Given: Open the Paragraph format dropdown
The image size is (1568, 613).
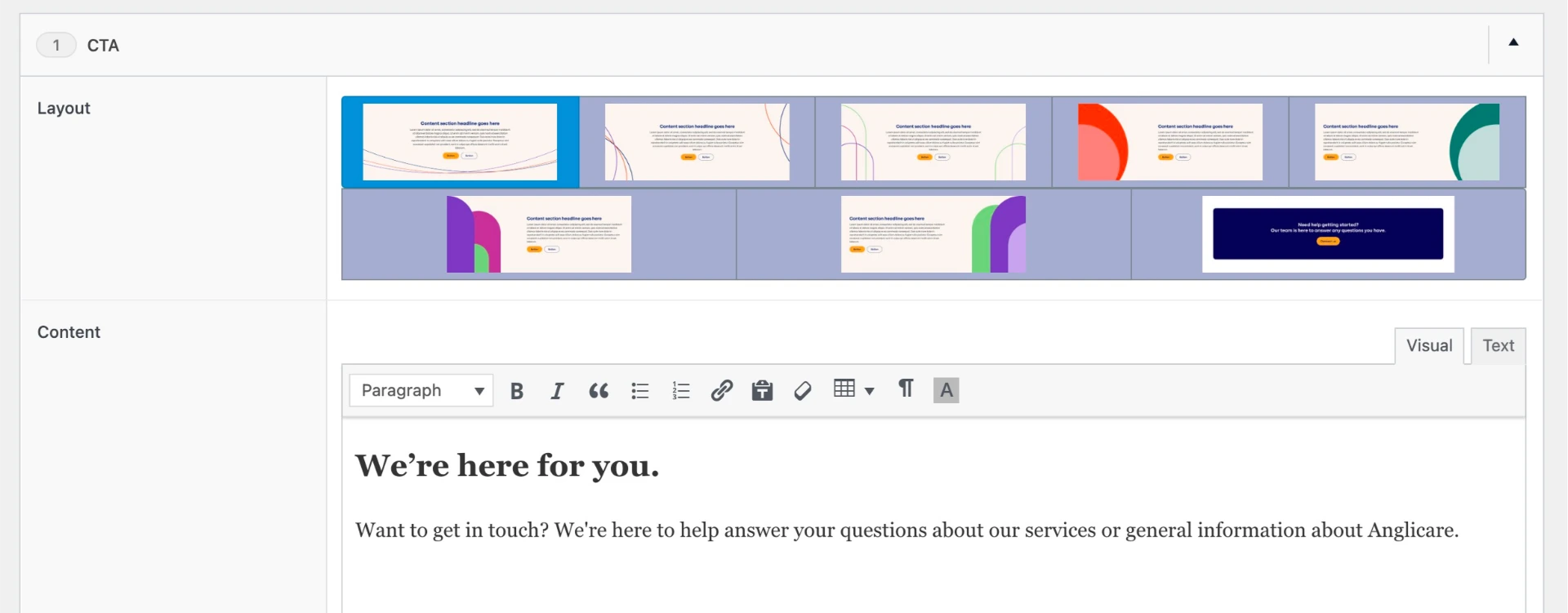Looking at the screenshot, I should click(x=421, y=391).
